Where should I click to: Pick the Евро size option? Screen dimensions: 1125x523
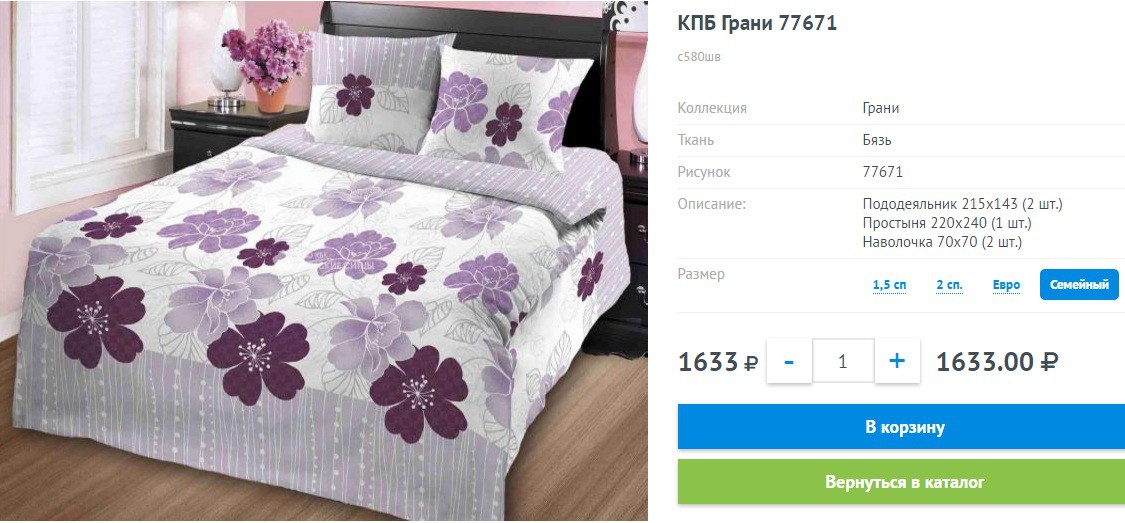point(1007,285)
